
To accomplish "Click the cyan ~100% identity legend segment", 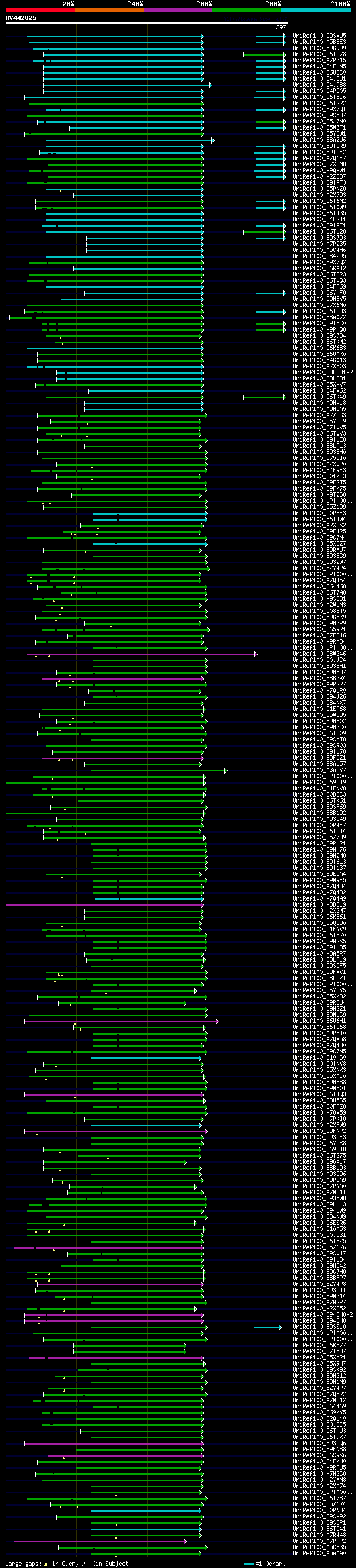I will (317, 10).
